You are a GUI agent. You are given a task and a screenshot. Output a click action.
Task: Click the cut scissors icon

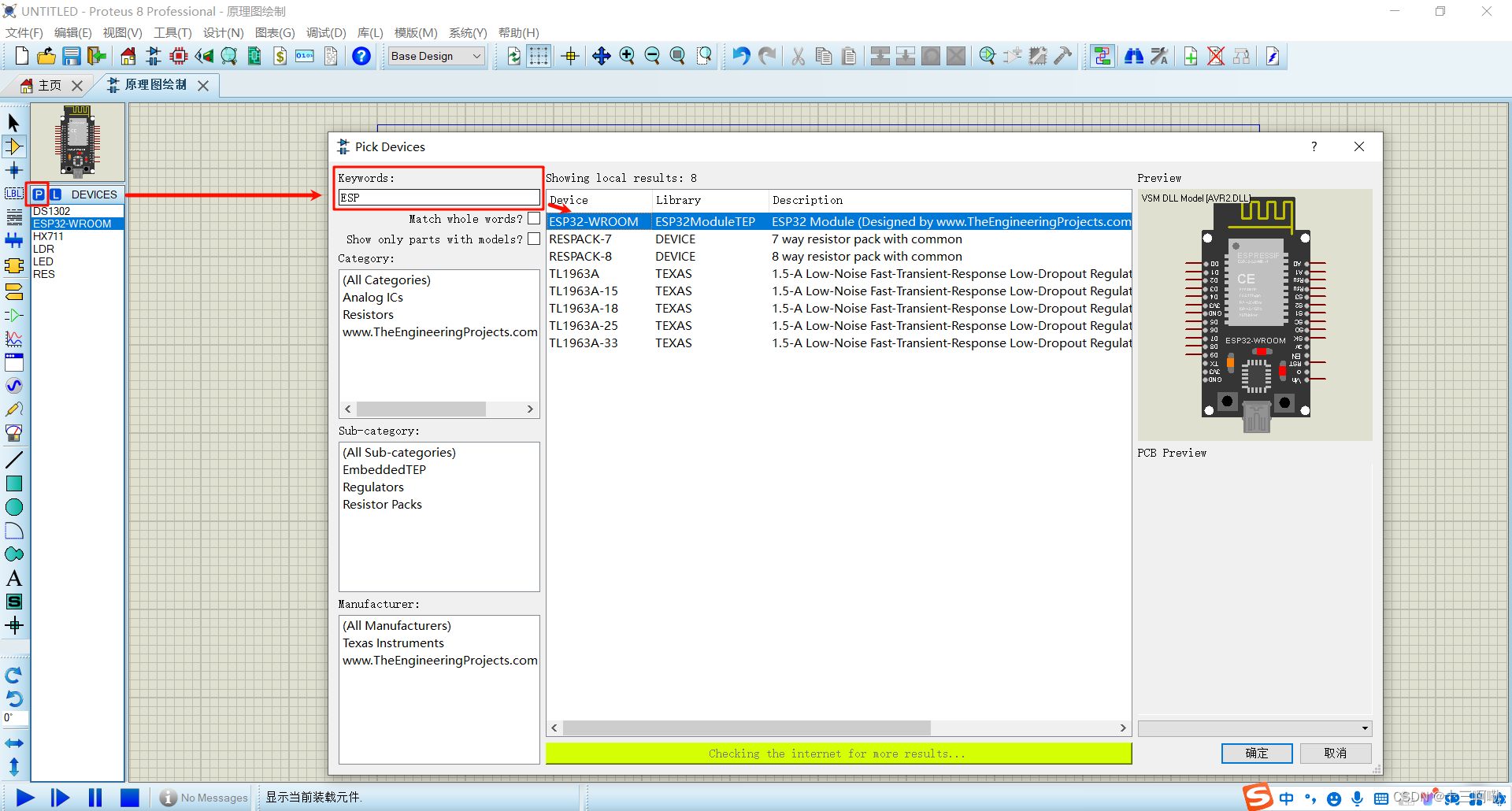point(798,56)
